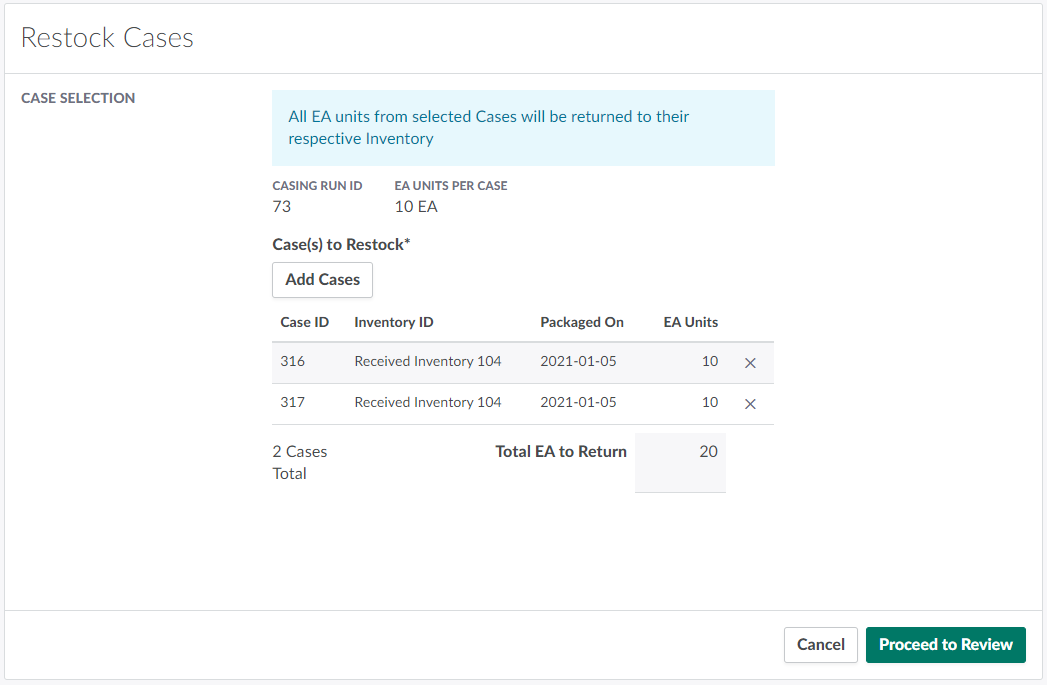Select Case ID 316 cell

(x=293, y=361)
